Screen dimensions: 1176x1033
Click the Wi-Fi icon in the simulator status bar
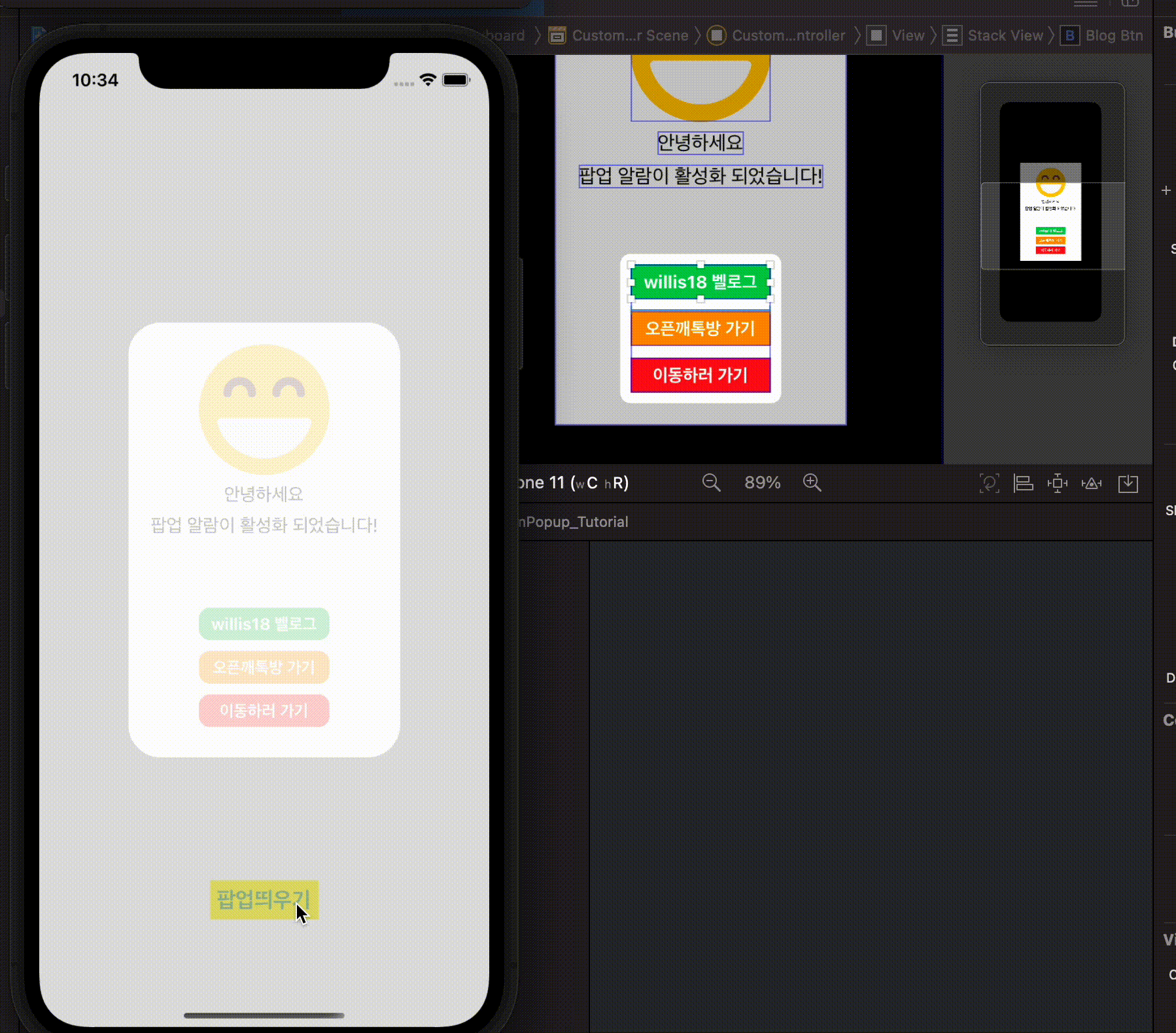click(x=428, y=80)
